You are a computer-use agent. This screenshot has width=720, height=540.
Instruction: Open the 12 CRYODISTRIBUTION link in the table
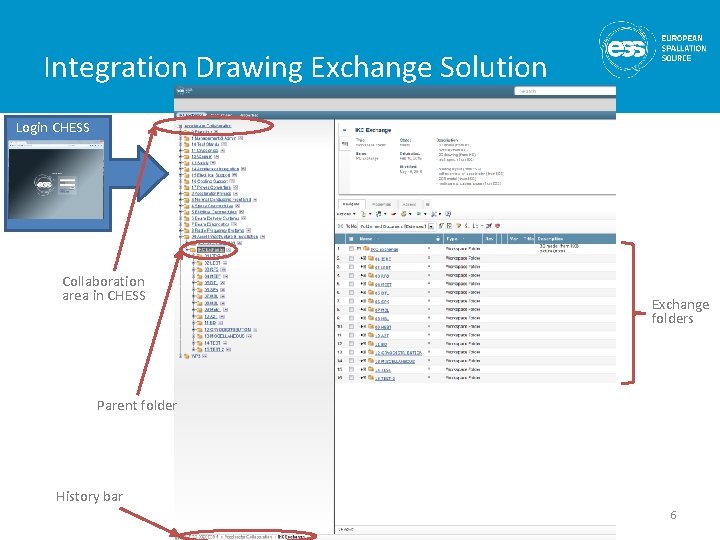click(398, 353)
